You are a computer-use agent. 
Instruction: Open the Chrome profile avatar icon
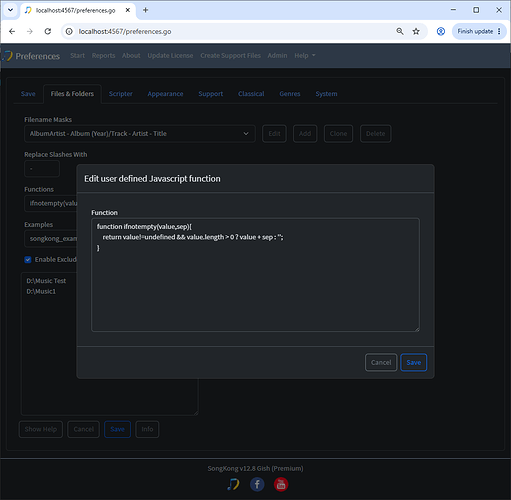(441, 31)
